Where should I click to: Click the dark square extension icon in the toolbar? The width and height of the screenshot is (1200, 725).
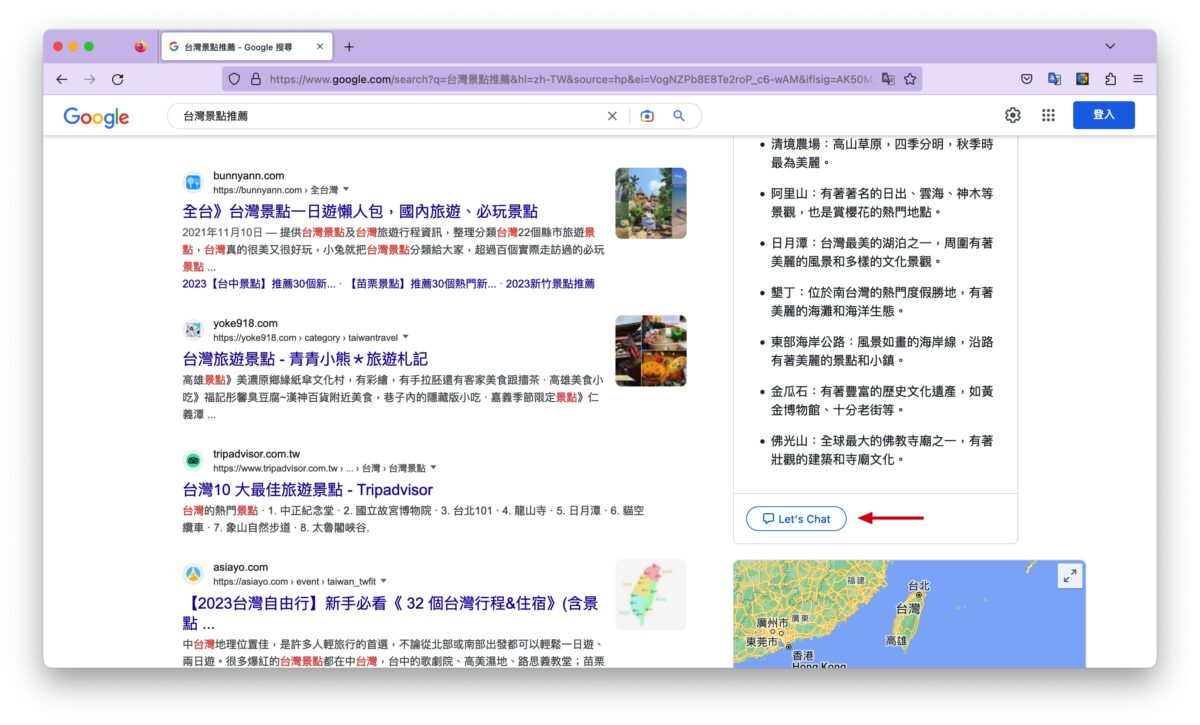coord(1082,79)
